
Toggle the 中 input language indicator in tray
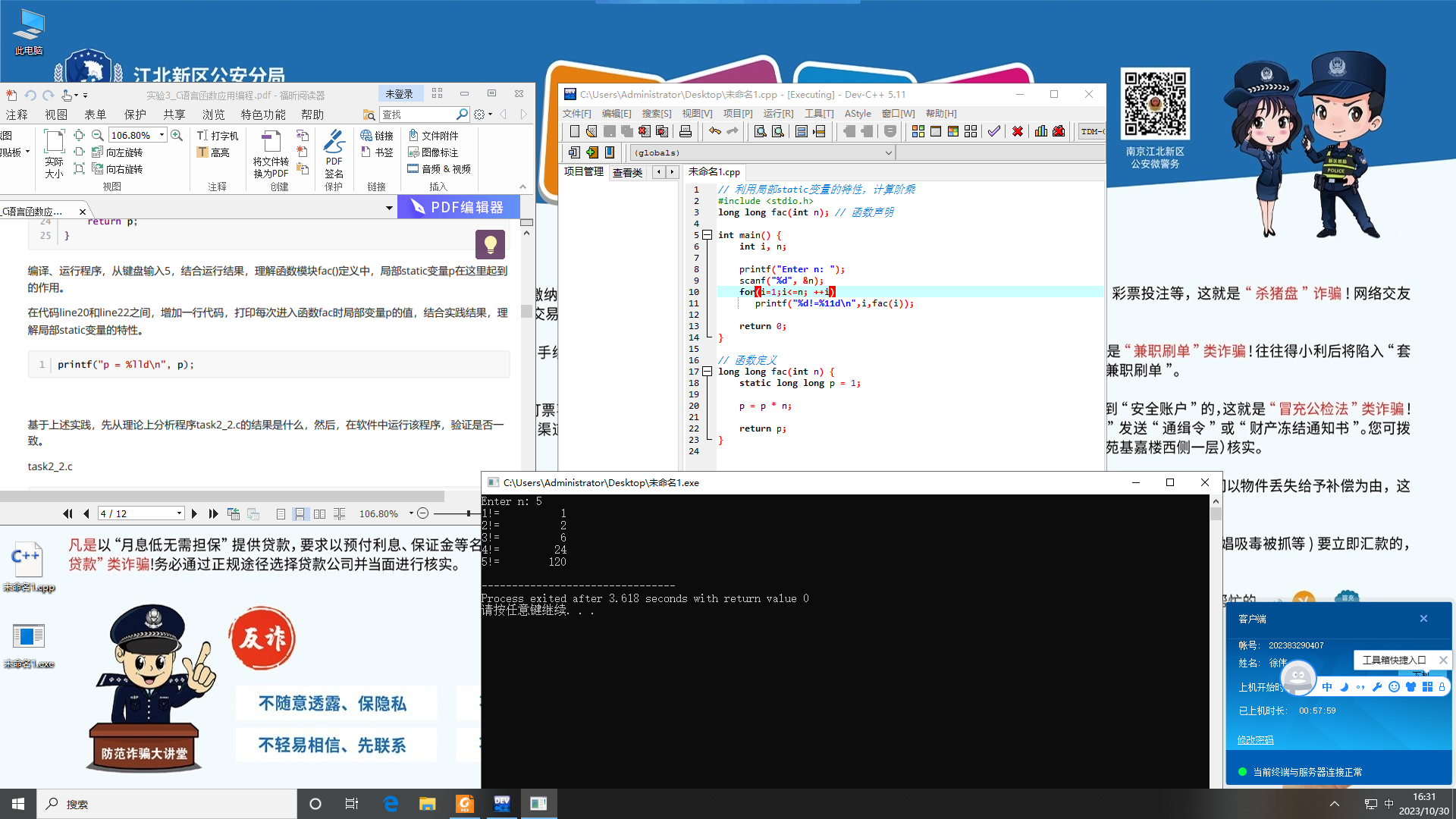pos(1389,804)
